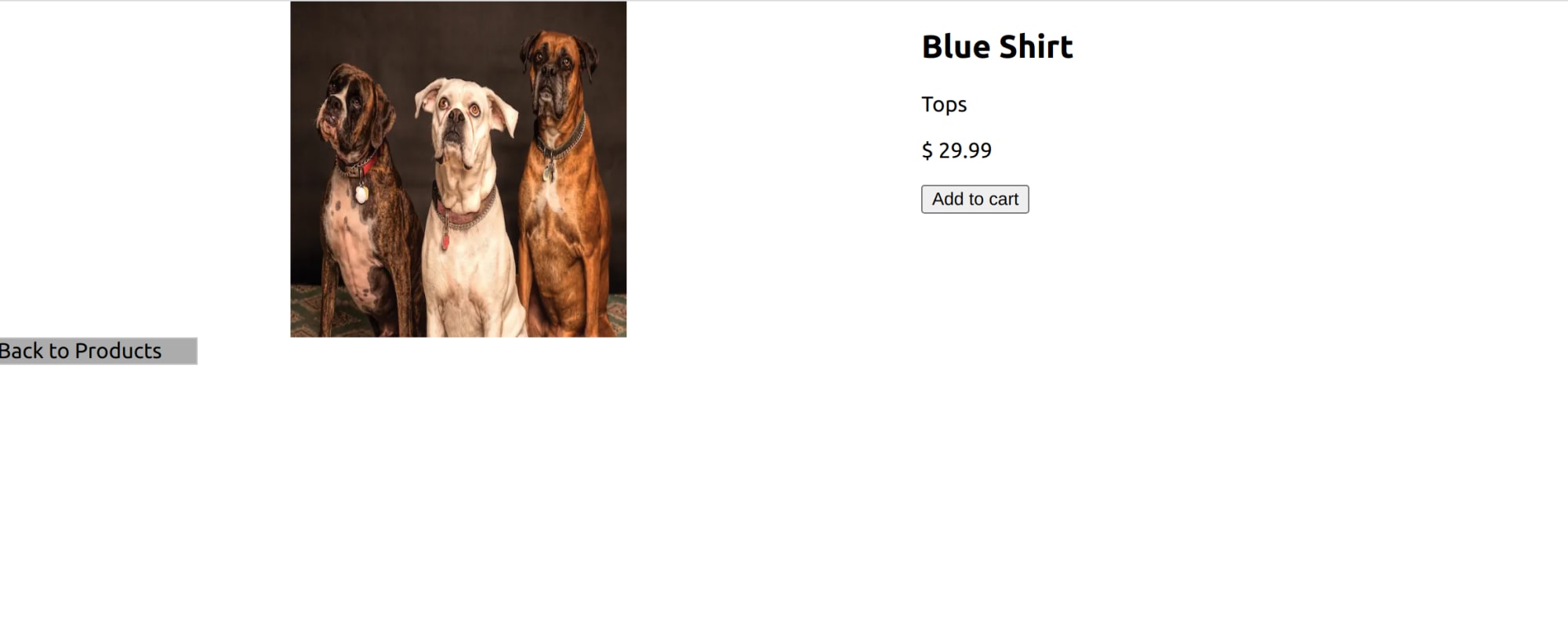
Task: Select the Blue Shirt product title
Action: (x=996, y=47)
